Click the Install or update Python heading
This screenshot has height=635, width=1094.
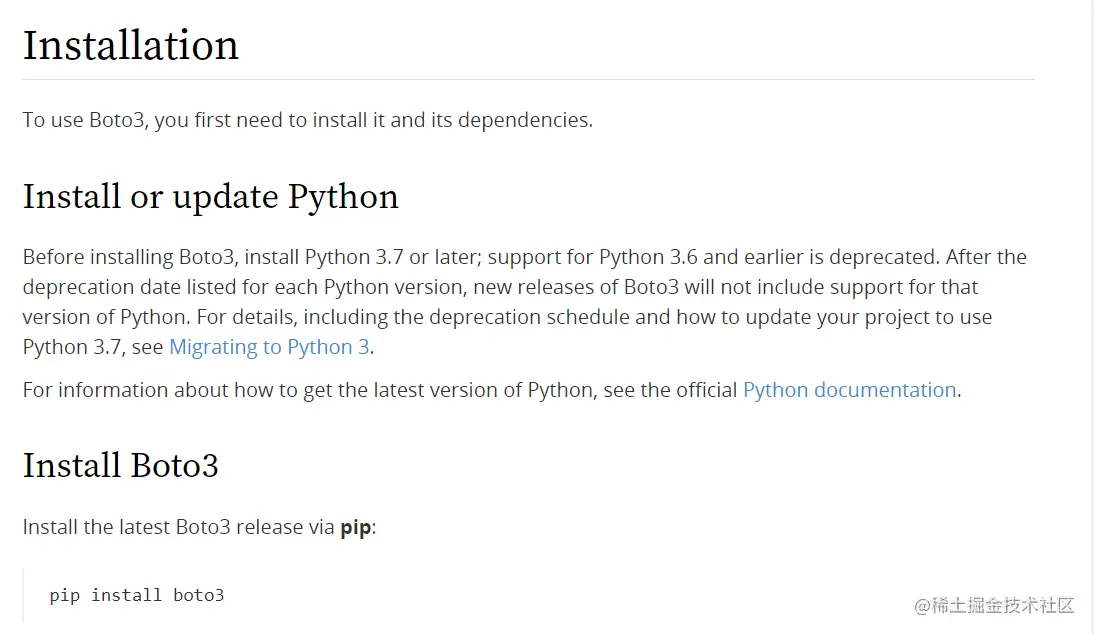(x=211, y=197)
